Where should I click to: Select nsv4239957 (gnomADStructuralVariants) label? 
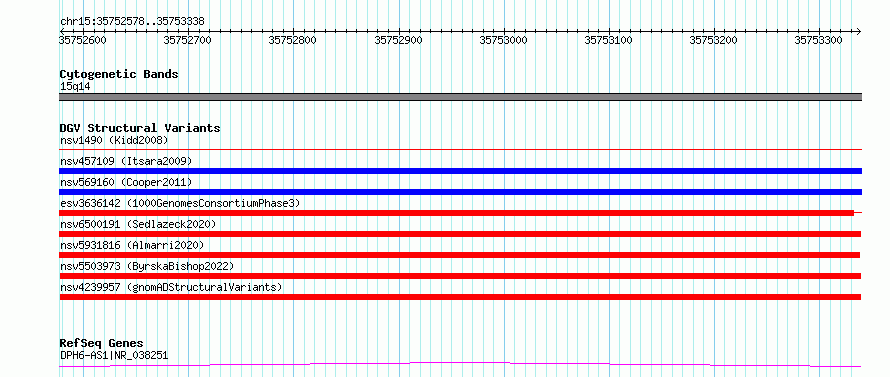coord(171,287)
